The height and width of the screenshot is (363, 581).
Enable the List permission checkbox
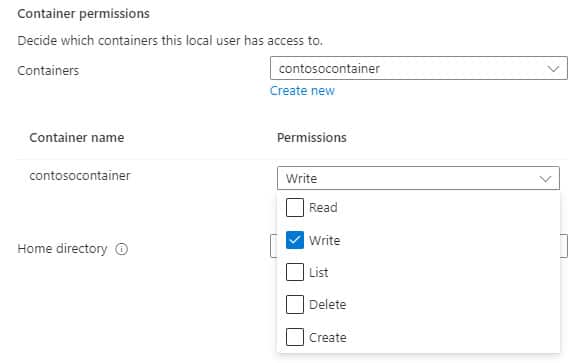pos(295,272)
